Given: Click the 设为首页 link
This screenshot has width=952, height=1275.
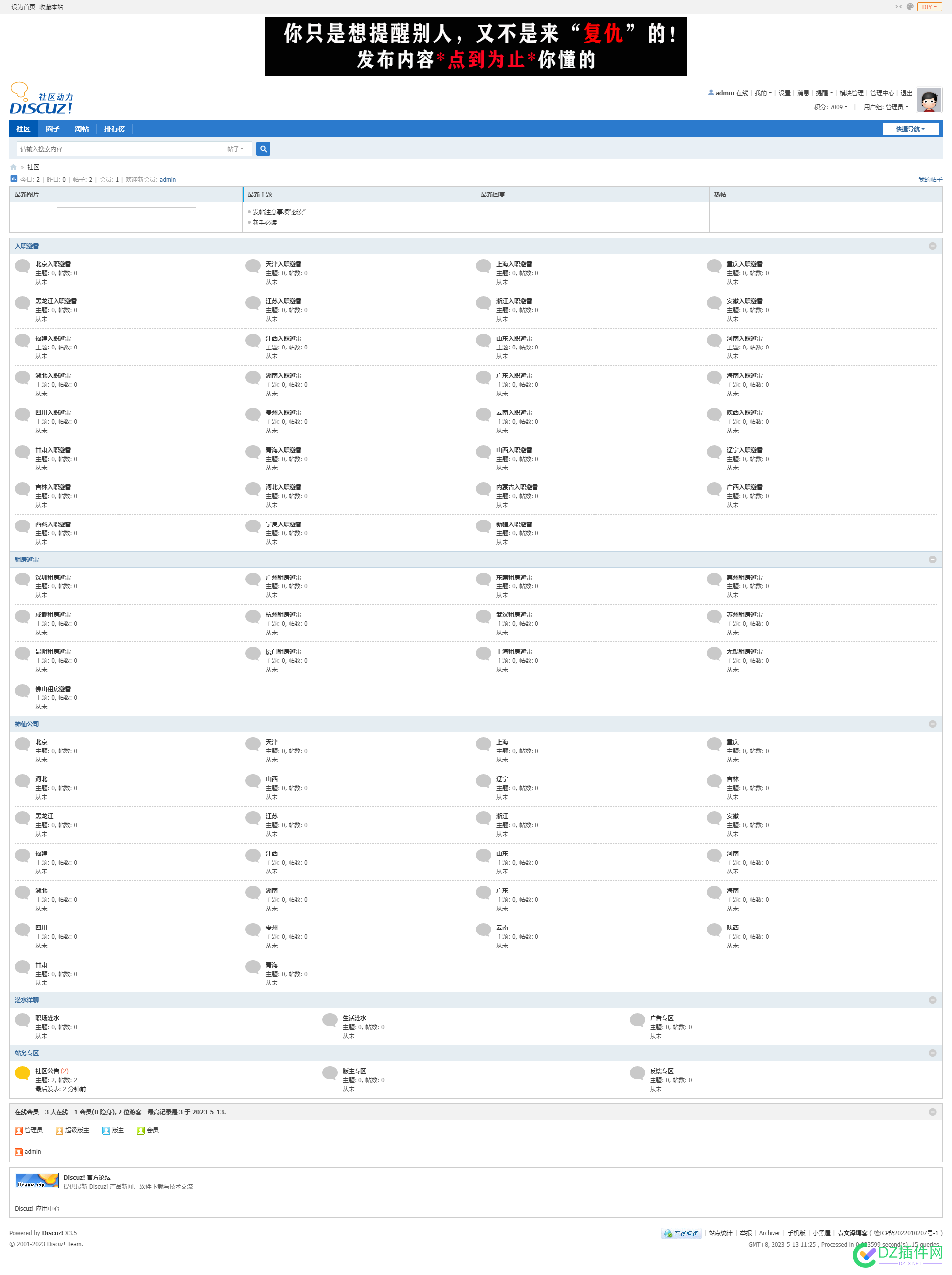Looking at the screenshot, I should (23, 7).
